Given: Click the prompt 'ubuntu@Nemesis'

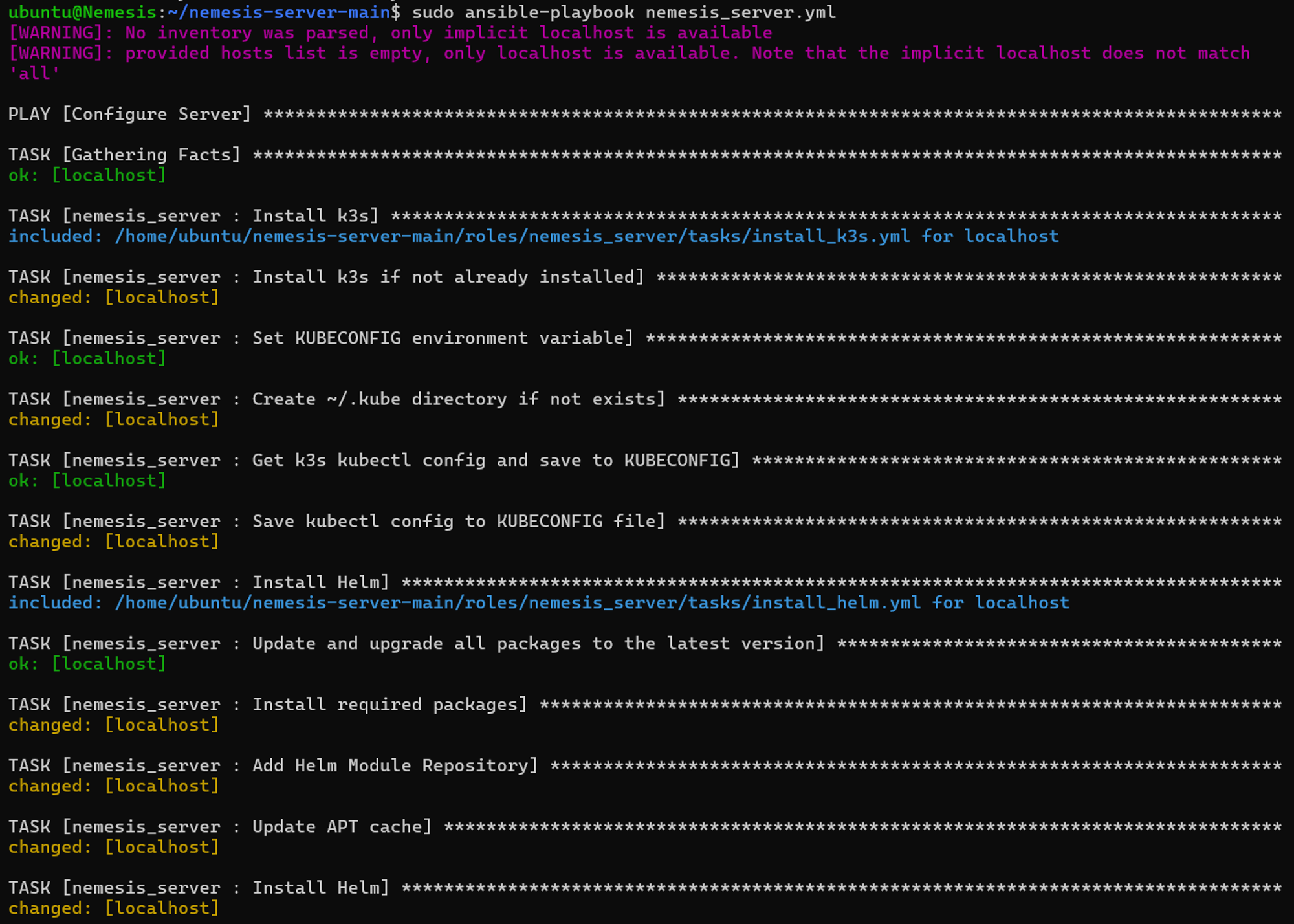Looking at the screenshot, I should [x=82, y=12].
